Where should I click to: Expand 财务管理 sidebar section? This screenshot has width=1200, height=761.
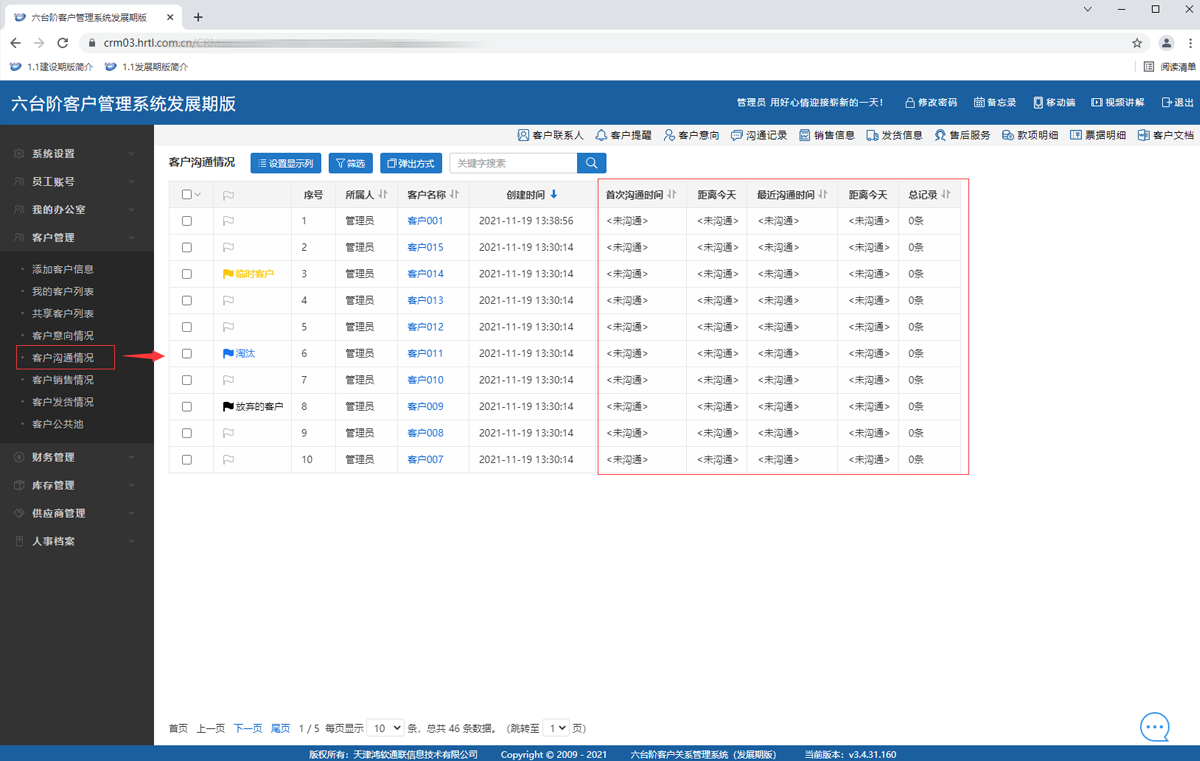pyautogui.click(x=77, y=457)
